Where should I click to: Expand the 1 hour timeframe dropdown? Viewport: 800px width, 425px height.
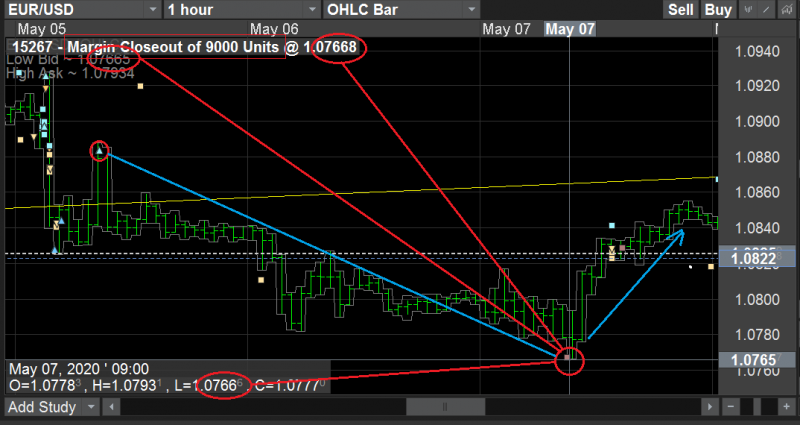click(x=312, y=10)
